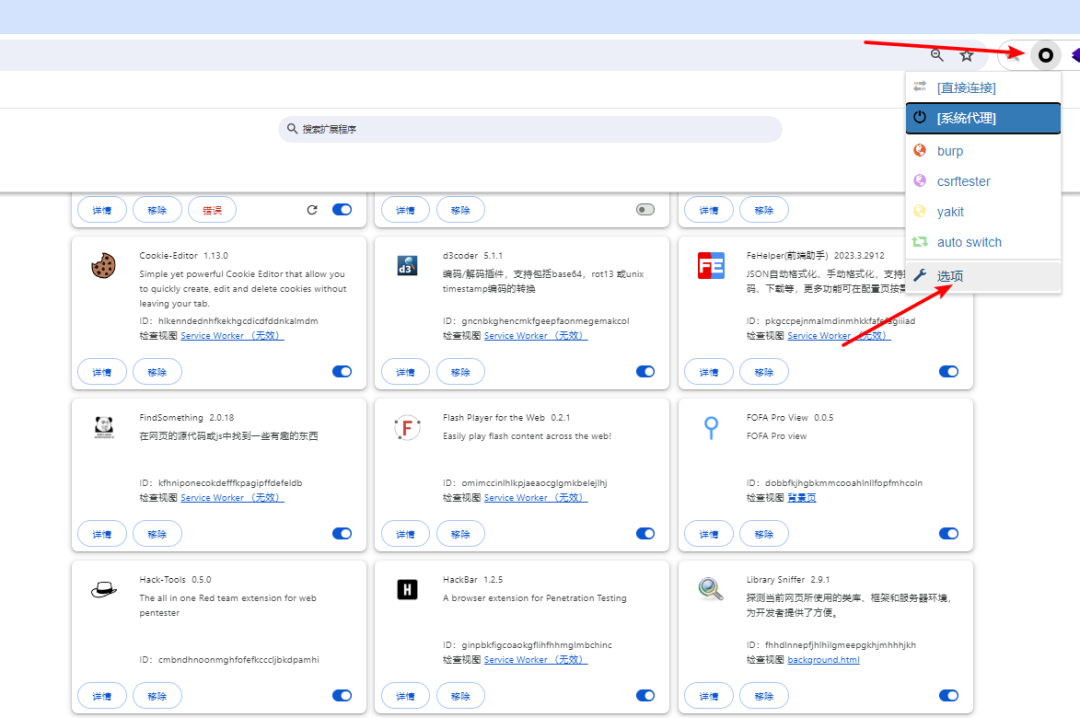Turn off the FOFA Pro View toggle
The height and width of the screenshot is (718, 1080).
(x=948, y=533)
